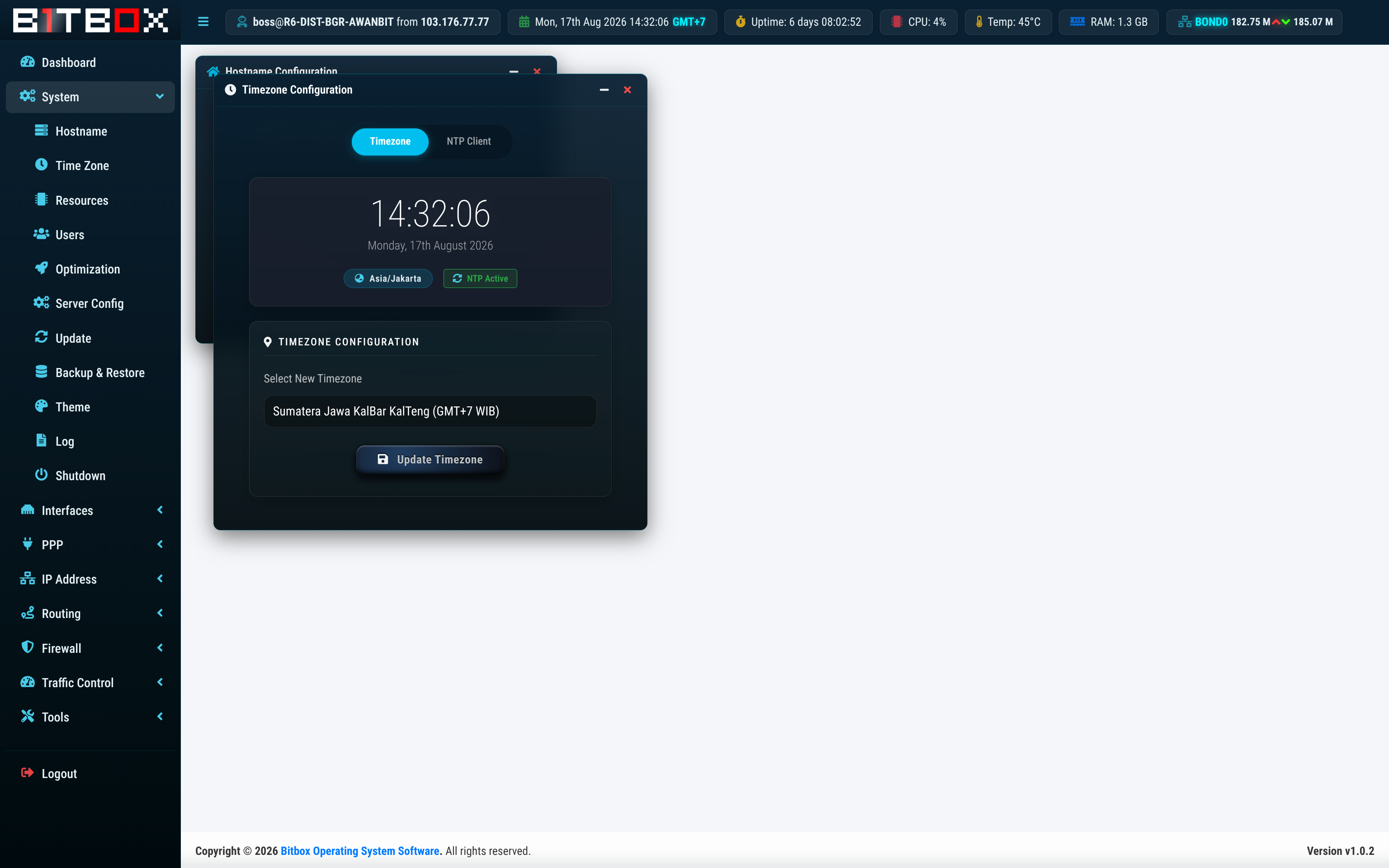Expand the Firewall menu chevron
Image resolution: width=1389 pixels, height=868 pixels.
[x=160, y=647]
